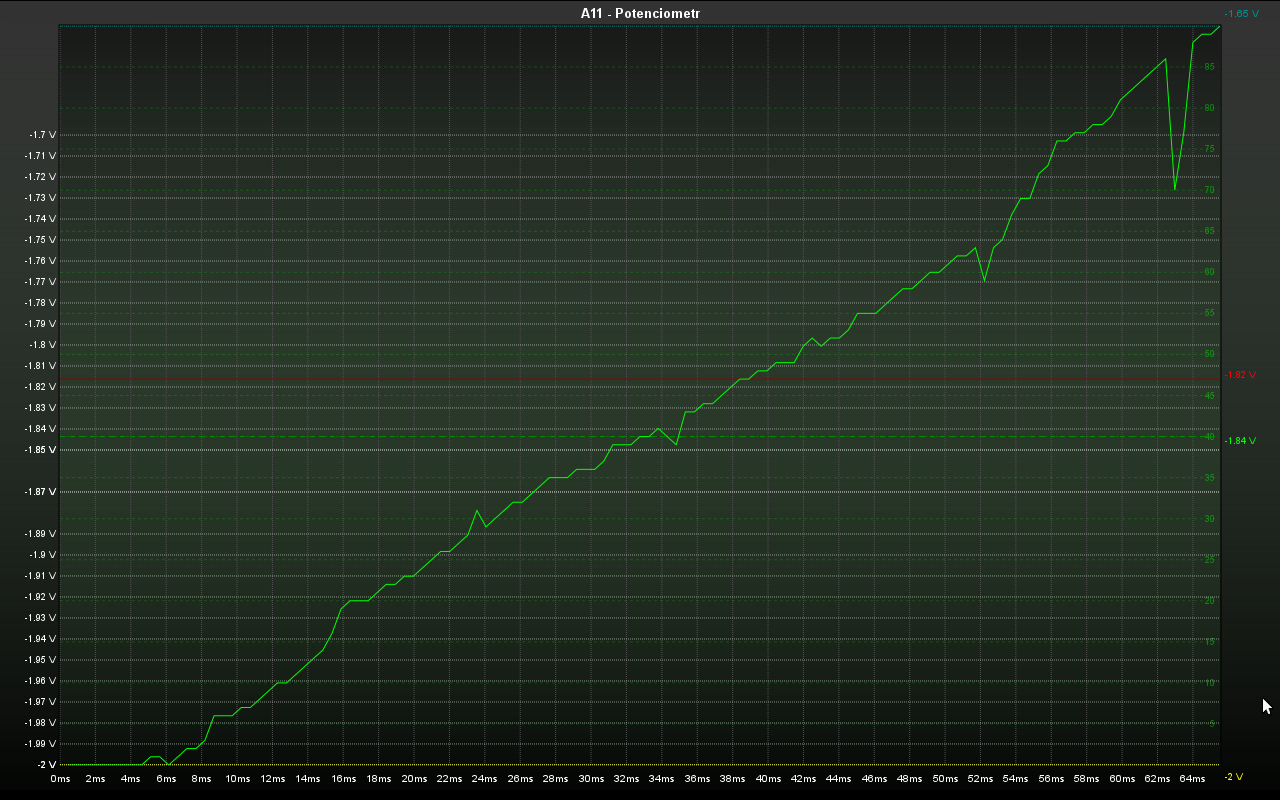
Task: Click the 32ms tick on time axis
Action: pyautogui.click(x=626, y=779)
